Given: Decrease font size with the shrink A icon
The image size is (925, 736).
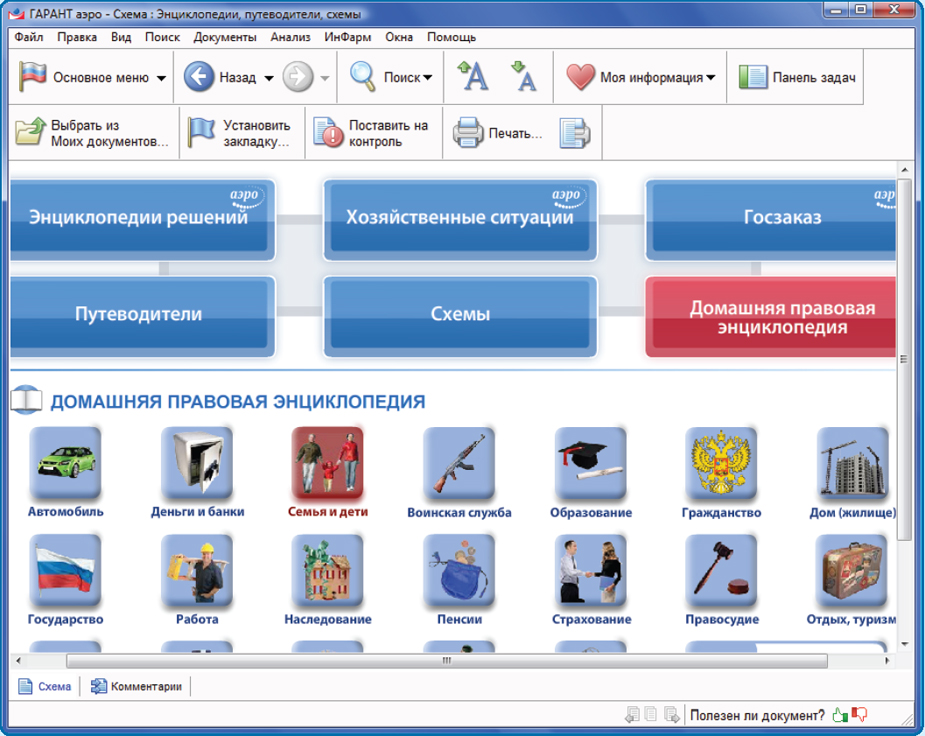Looking at the screenshot, I should tap(523, 77).
